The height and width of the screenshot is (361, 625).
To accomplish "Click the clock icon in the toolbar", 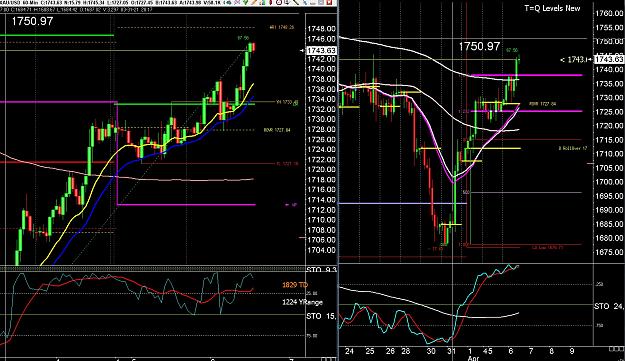I will pyautogui.click(x=279, y=2).
